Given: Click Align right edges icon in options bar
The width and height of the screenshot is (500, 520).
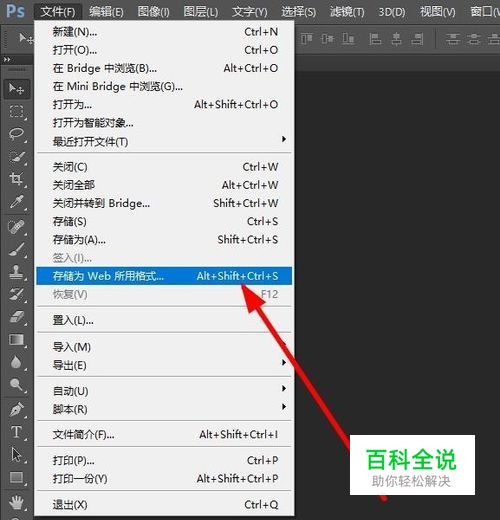Looking at the screenshot, I should pyautogui.click(x=417, y=39).
